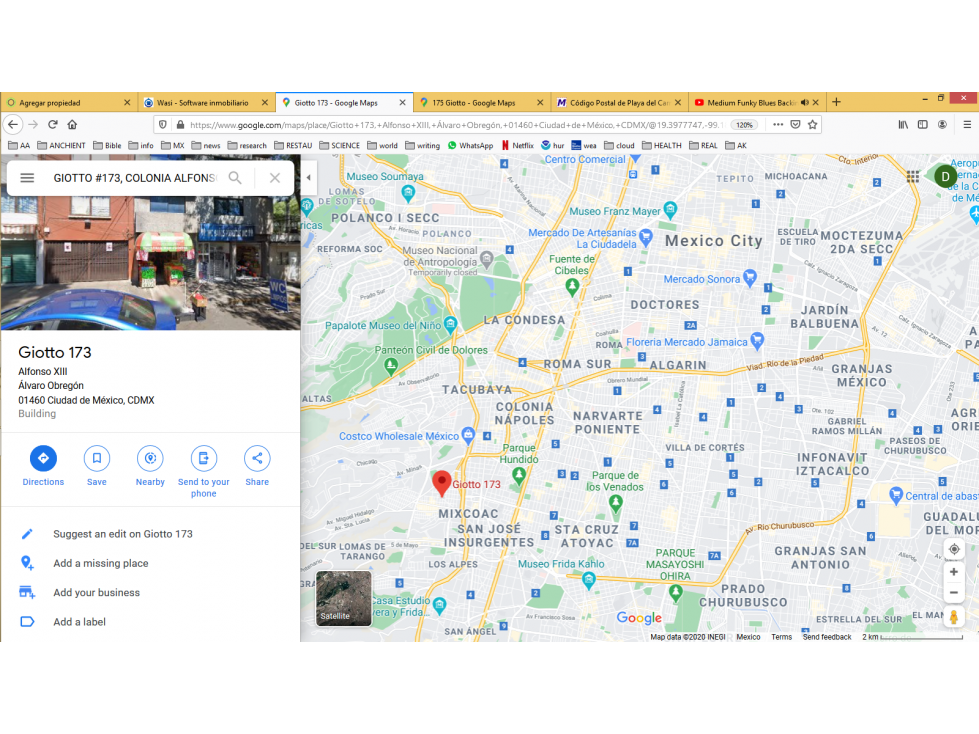Viewport: 979px width, 734px height.
Task: Click Add a label
Action: click(x=79, y=622)
